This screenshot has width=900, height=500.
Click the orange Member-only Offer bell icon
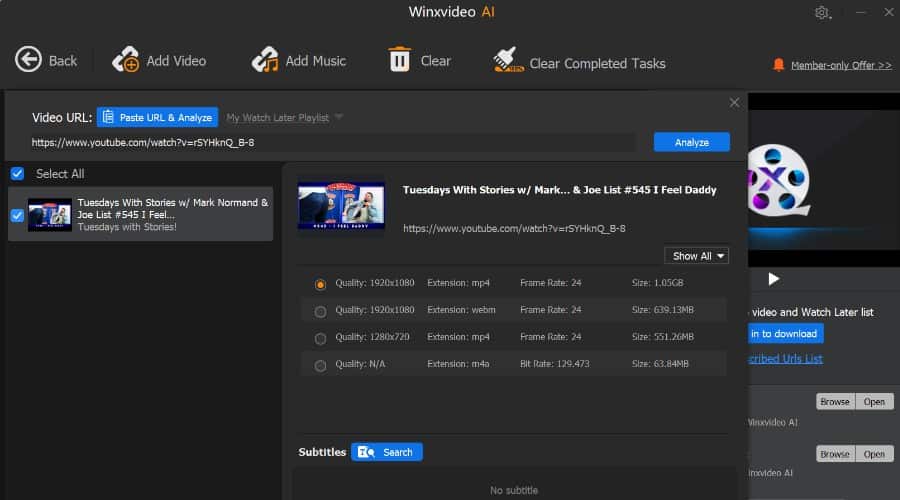778,65
